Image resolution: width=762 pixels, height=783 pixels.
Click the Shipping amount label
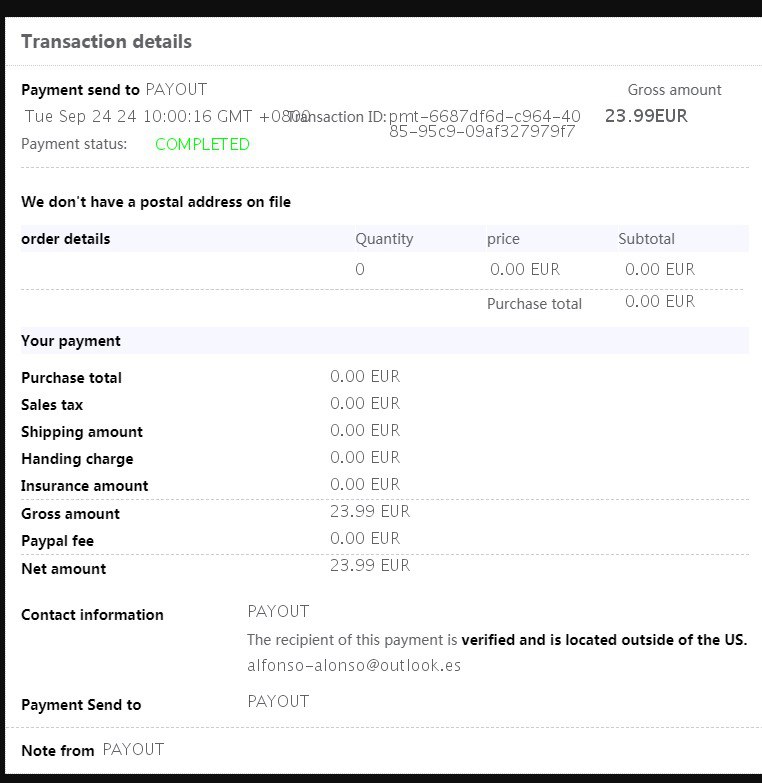click(x=82, y=432)
